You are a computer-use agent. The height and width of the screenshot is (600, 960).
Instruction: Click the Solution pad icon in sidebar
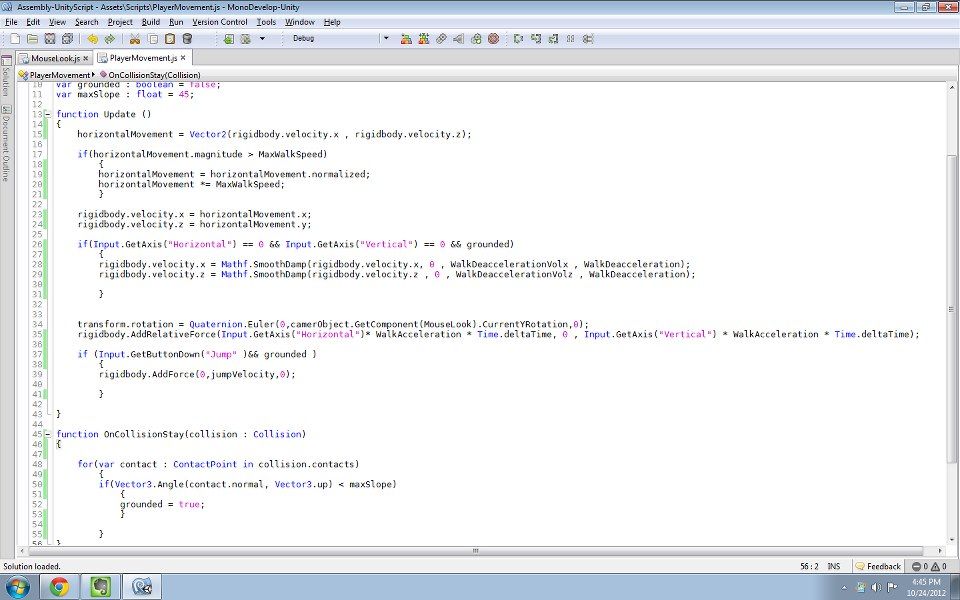pyautogui.click(x=6, y=61)
